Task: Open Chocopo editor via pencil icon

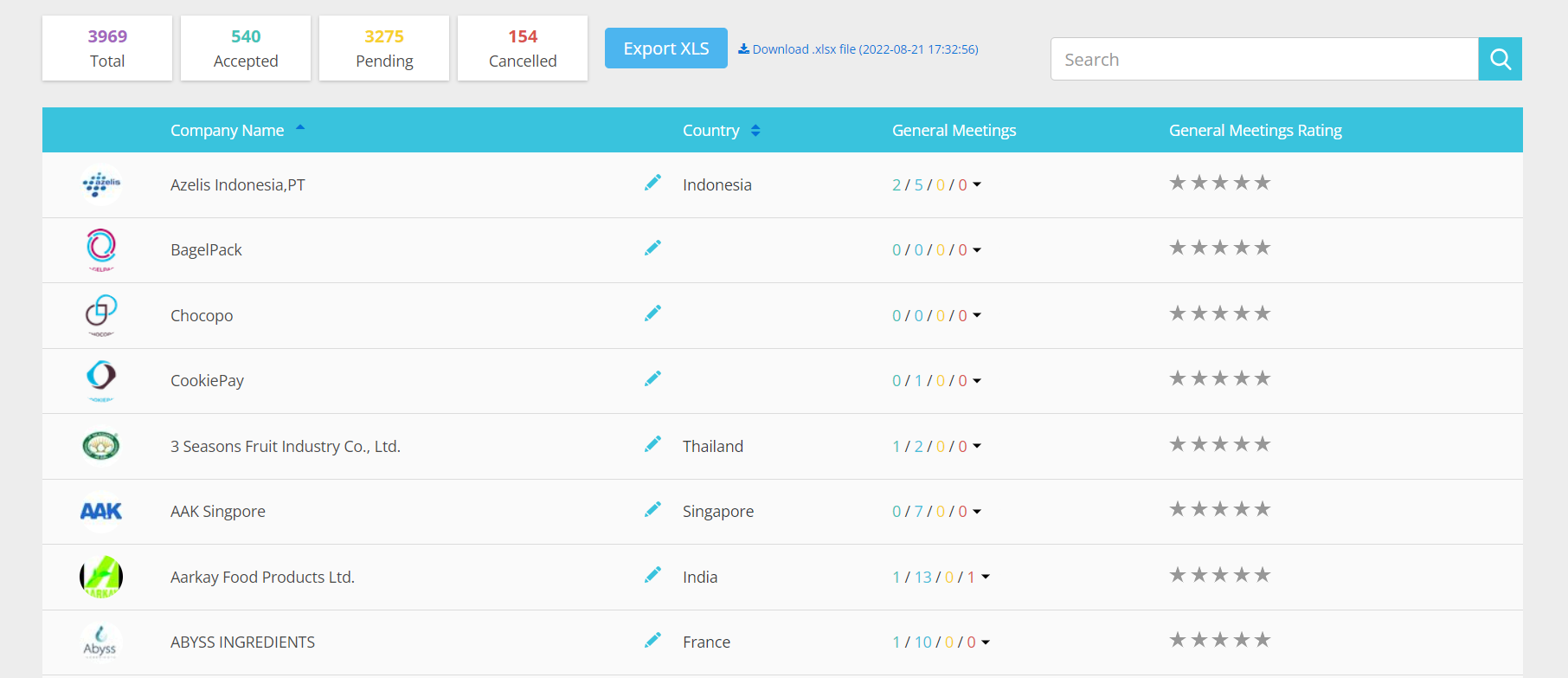Action: 652,313
